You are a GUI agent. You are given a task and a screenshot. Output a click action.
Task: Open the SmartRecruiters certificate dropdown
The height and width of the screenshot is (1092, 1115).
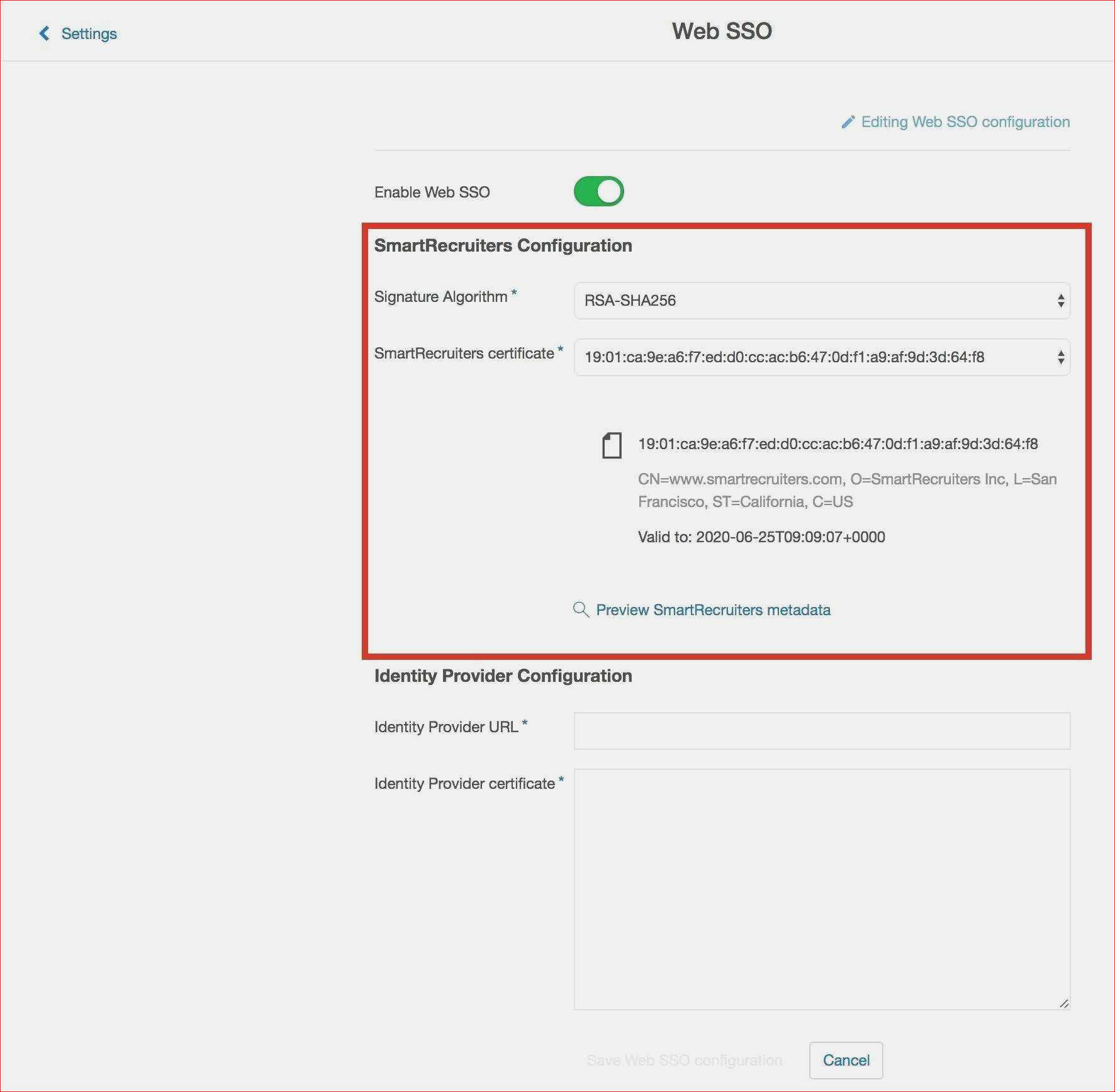coord(812,357)
